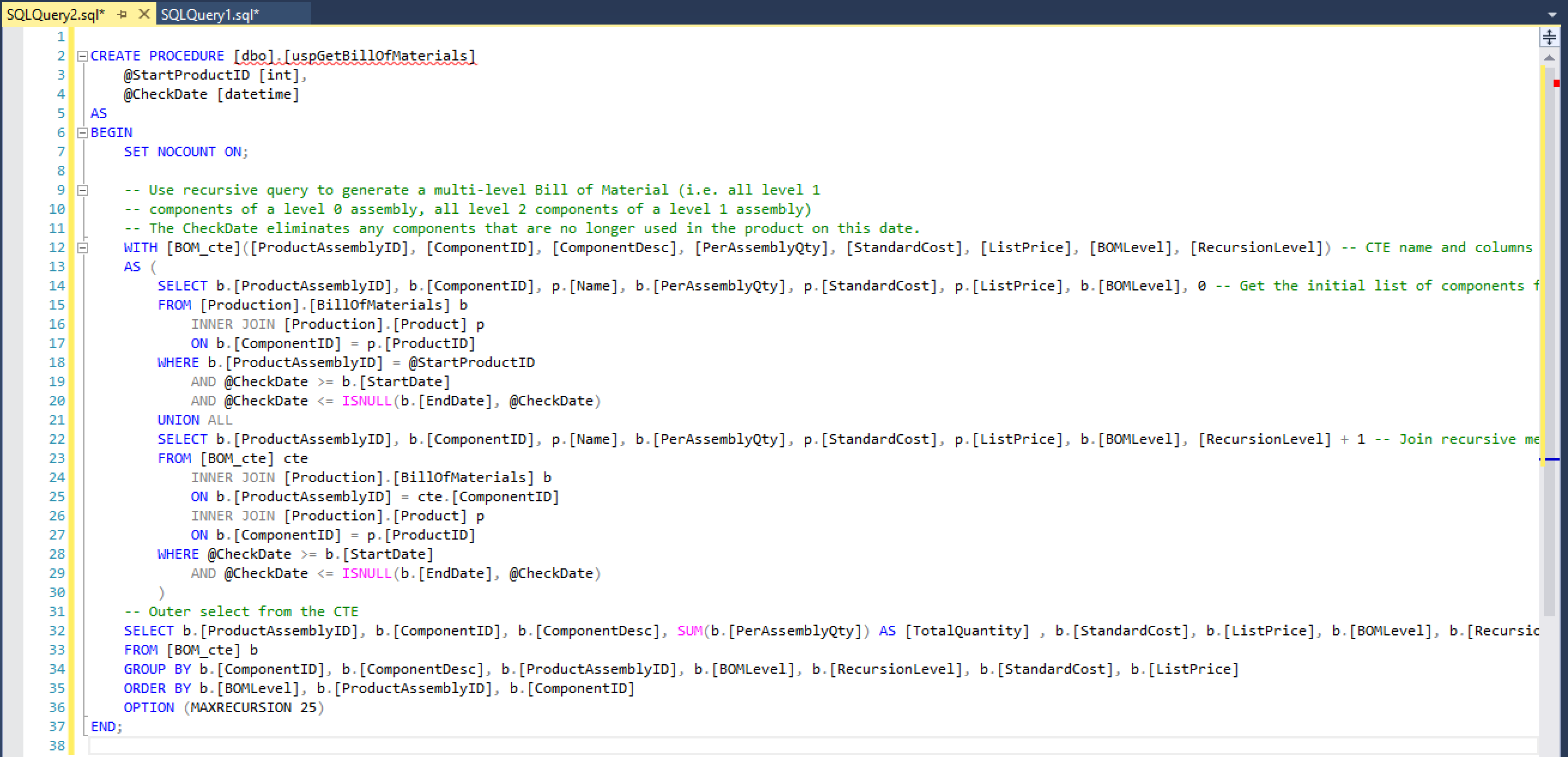Click the [dbo] schema name on line 2

pos(254,56)
